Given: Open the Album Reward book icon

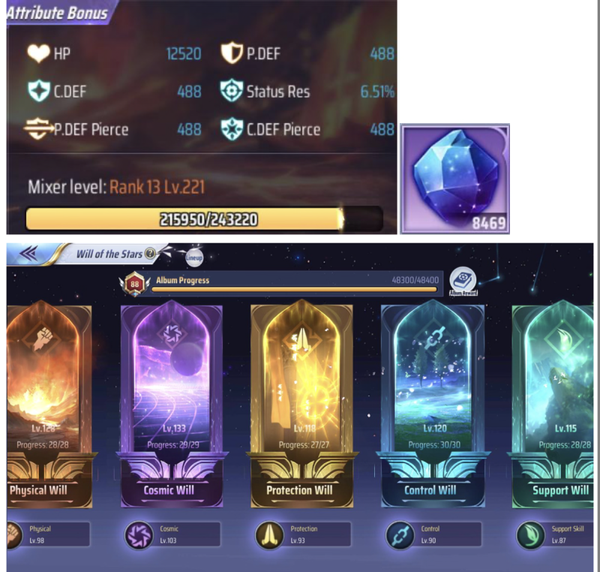Looking at the screenshot, I should tap(463, 281).
